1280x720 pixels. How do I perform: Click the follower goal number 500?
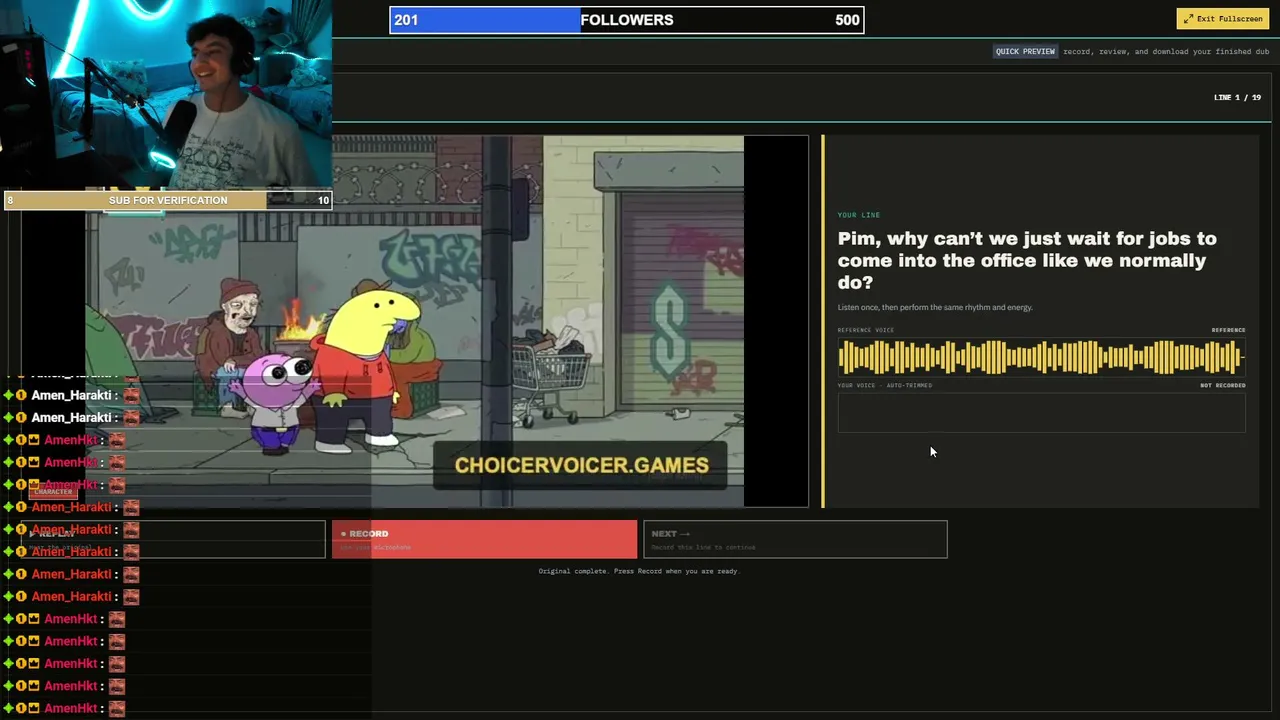847,20
